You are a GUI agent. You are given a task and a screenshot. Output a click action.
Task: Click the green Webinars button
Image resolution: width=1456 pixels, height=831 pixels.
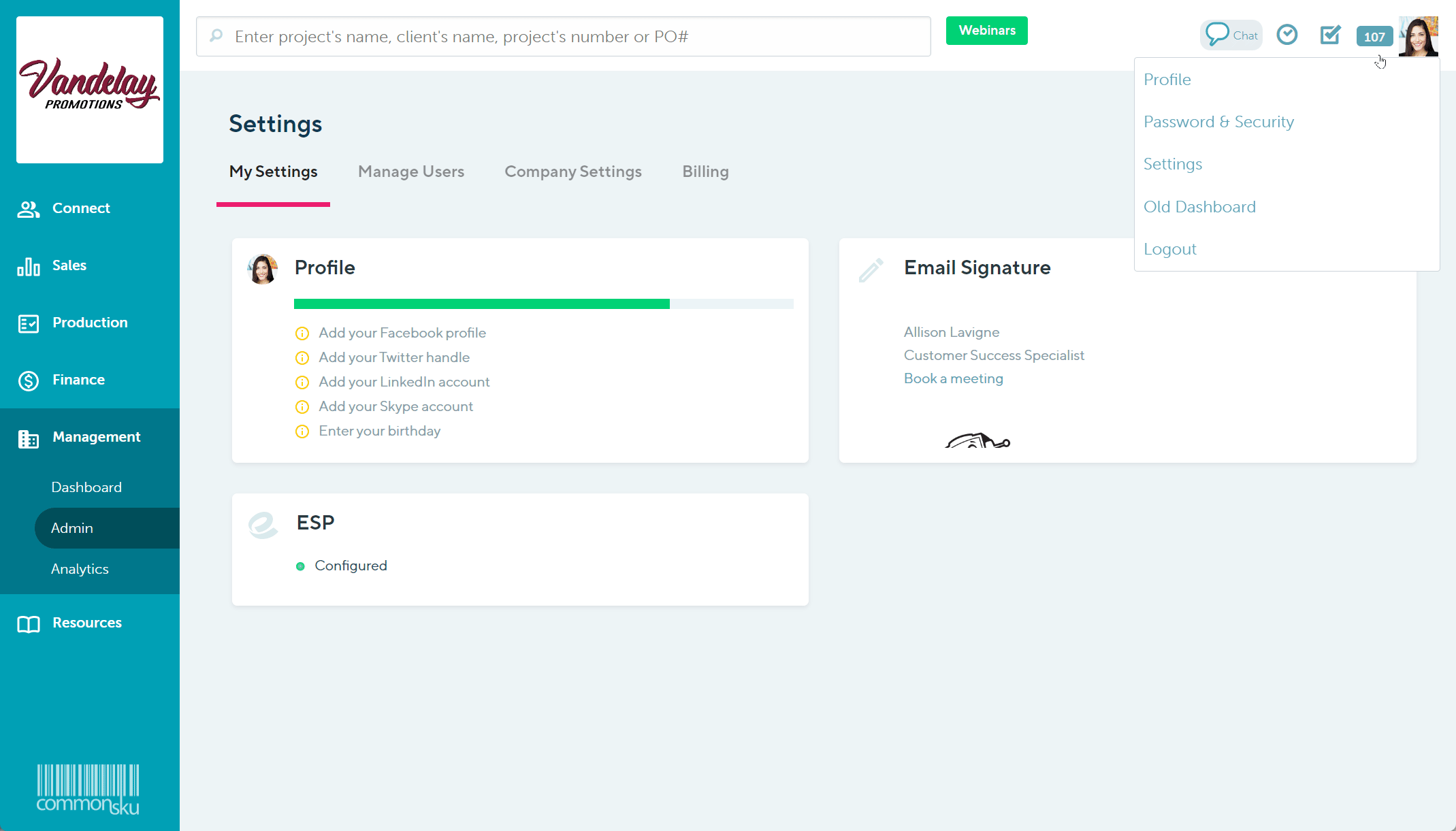(986, 31)
